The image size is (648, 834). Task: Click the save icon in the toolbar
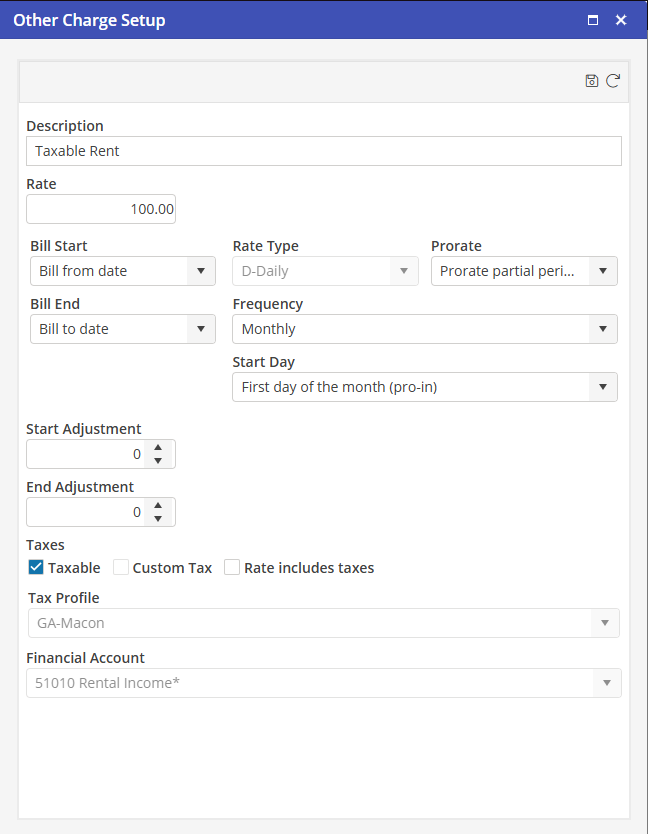coord(592,81)
